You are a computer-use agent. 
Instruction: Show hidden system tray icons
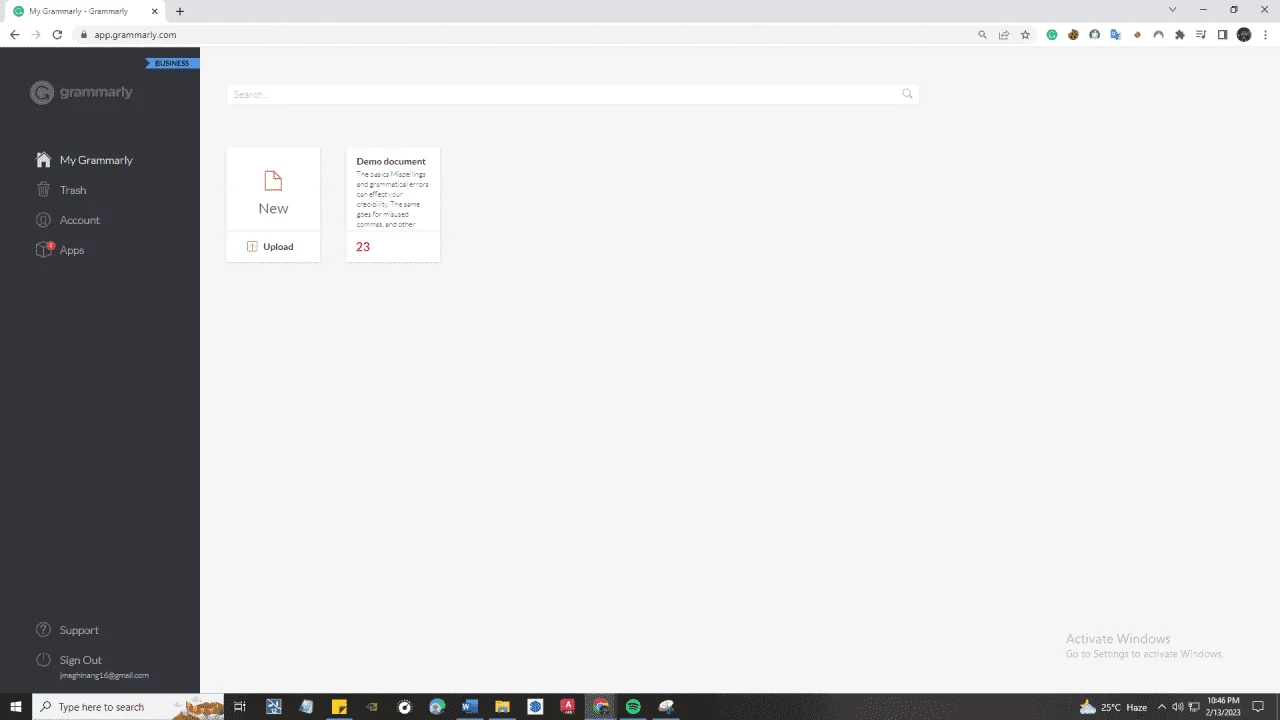click(x=1162, y=707)
